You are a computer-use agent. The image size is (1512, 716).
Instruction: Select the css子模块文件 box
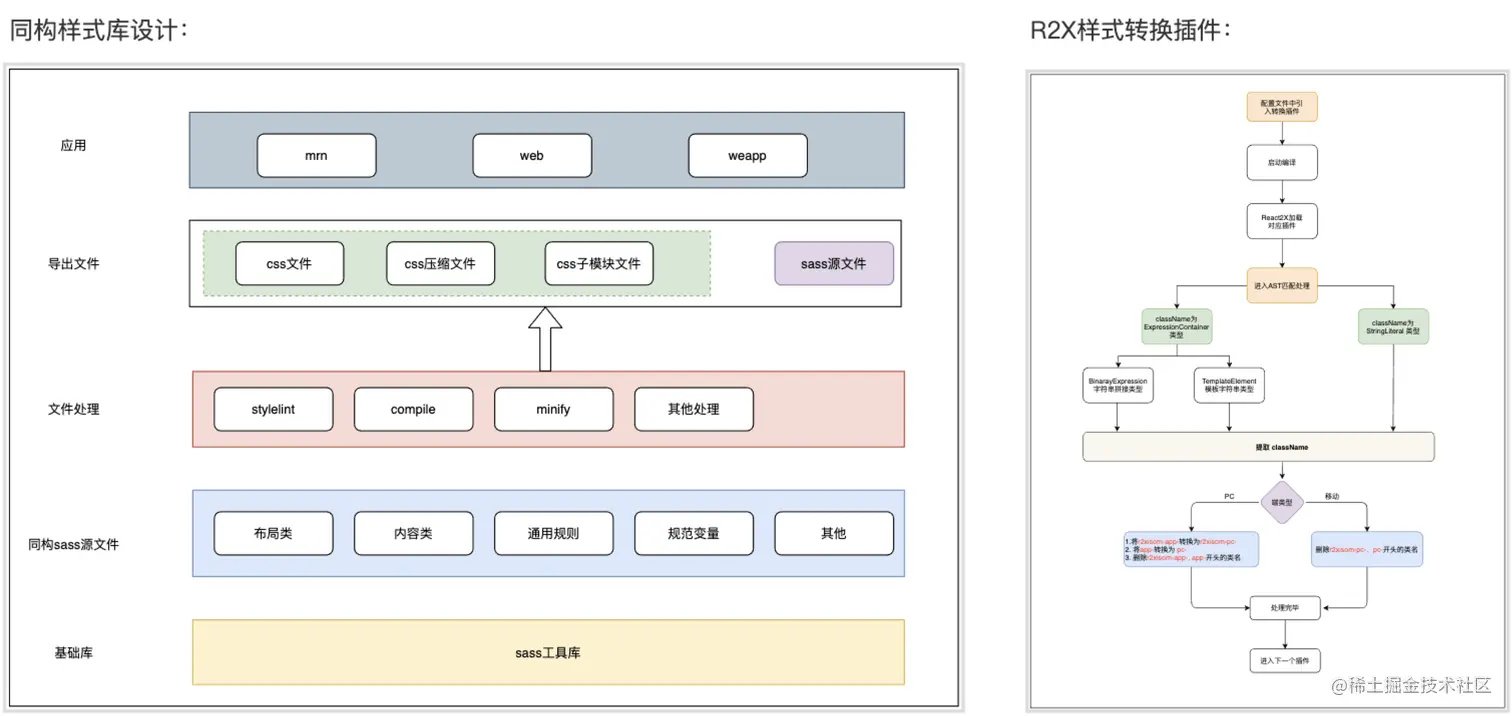599,264
